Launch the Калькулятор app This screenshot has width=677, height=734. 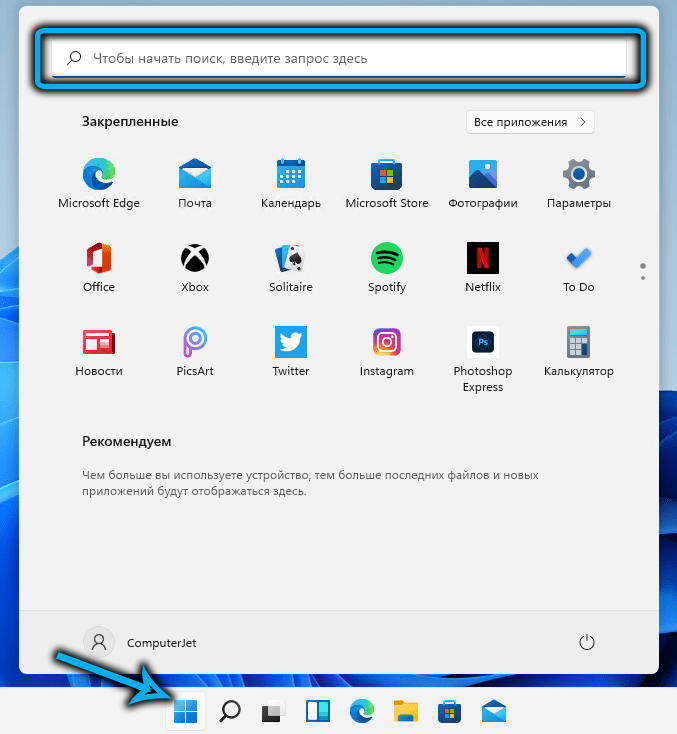[x=578, y=343]
